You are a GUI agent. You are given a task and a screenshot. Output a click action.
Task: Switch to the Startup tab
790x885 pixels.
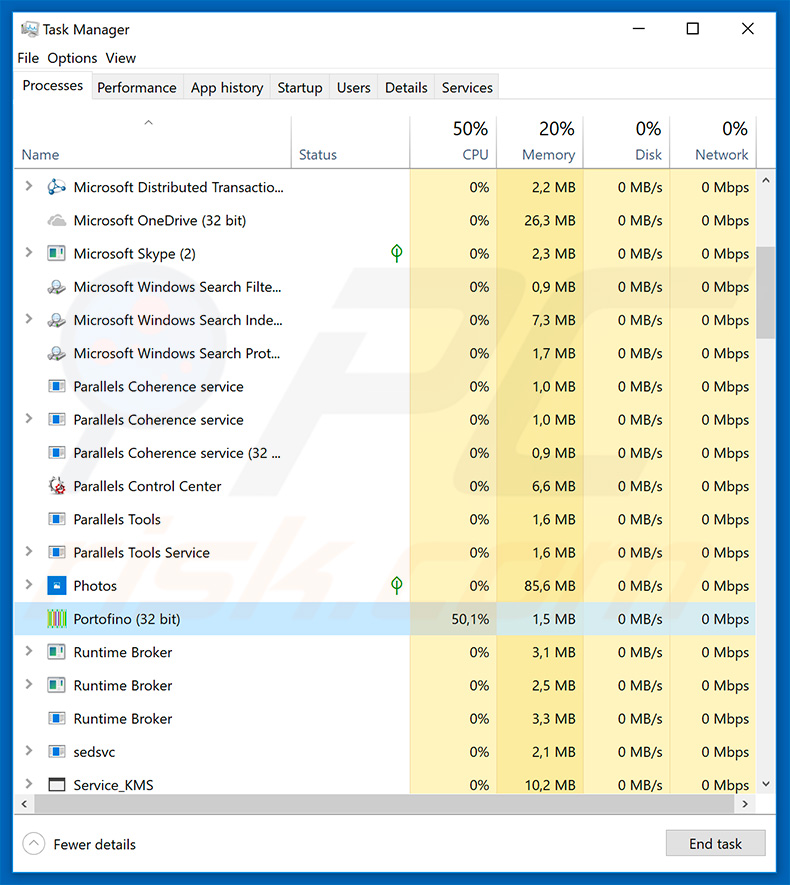pos(300,87)
